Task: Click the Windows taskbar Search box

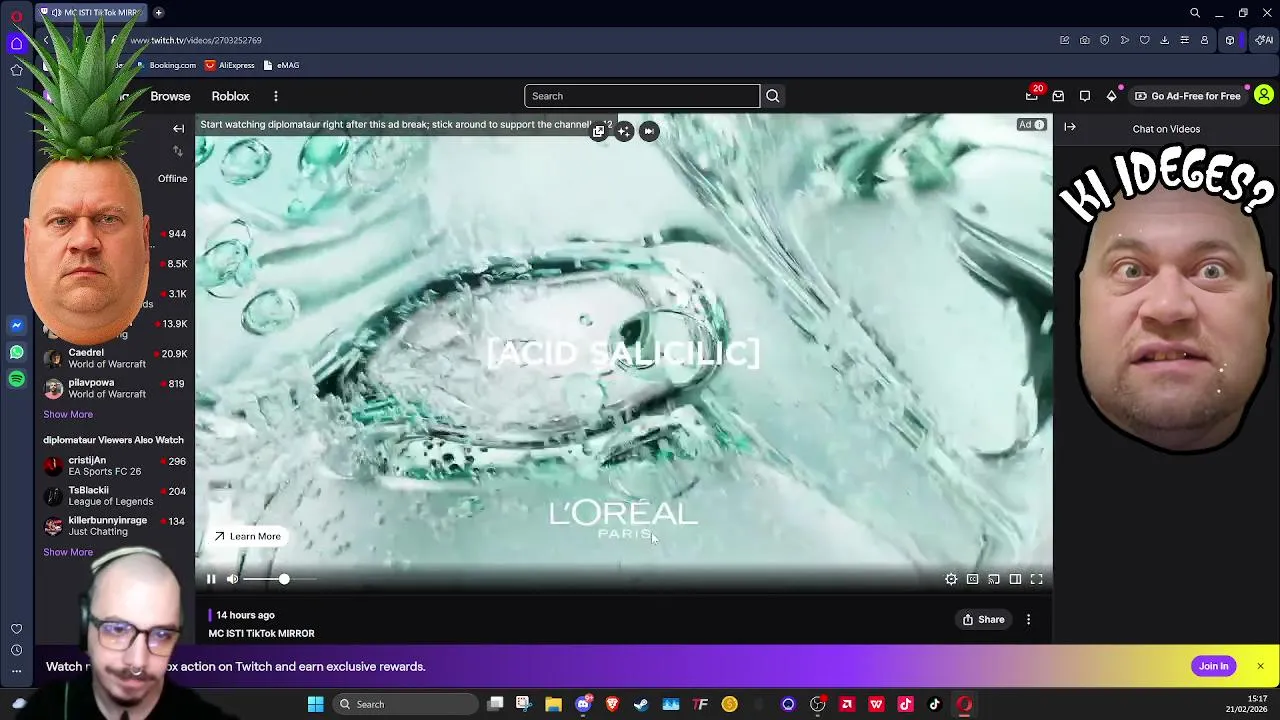Action: (405, 704)
